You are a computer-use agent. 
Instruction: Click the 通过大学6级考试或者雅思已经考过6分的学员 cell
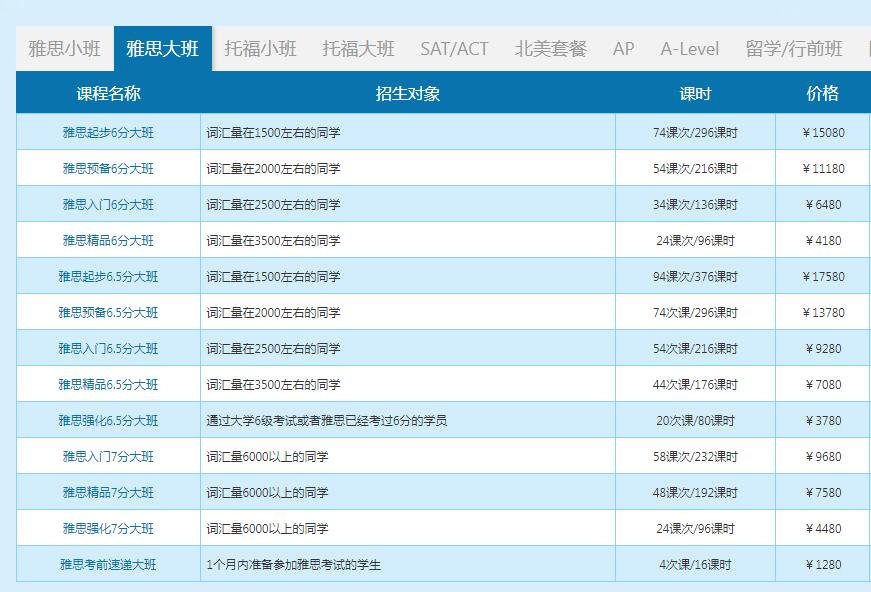408,420
